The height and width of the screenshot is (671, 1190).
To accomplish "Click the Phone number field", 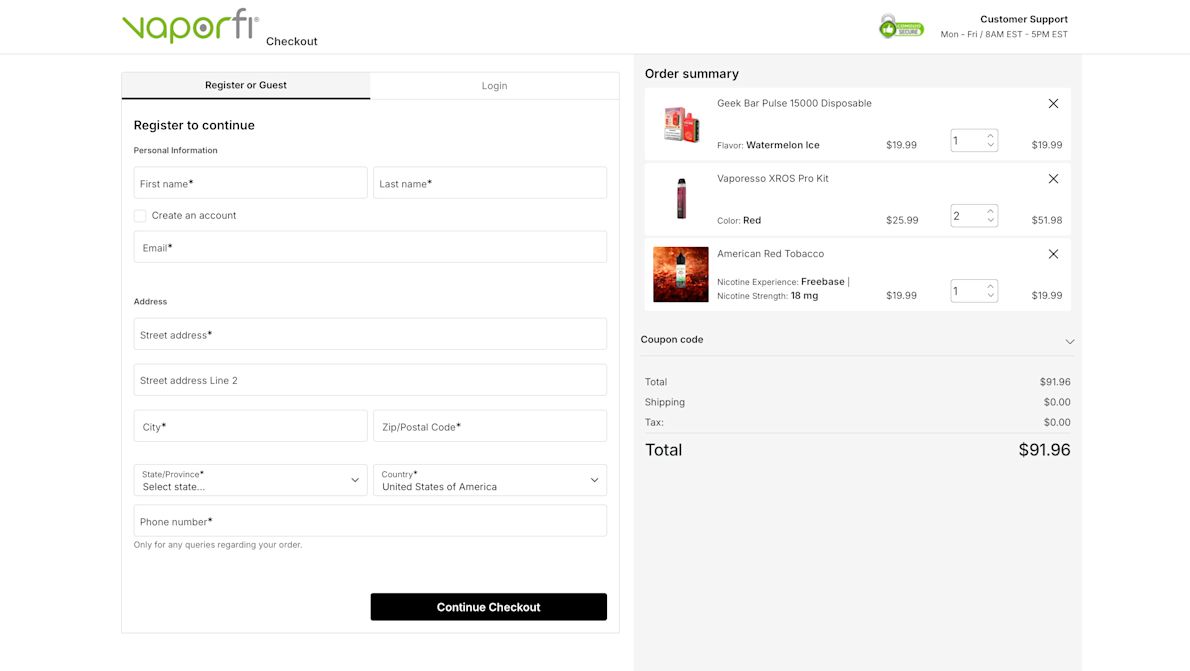I will pos(370,520).
